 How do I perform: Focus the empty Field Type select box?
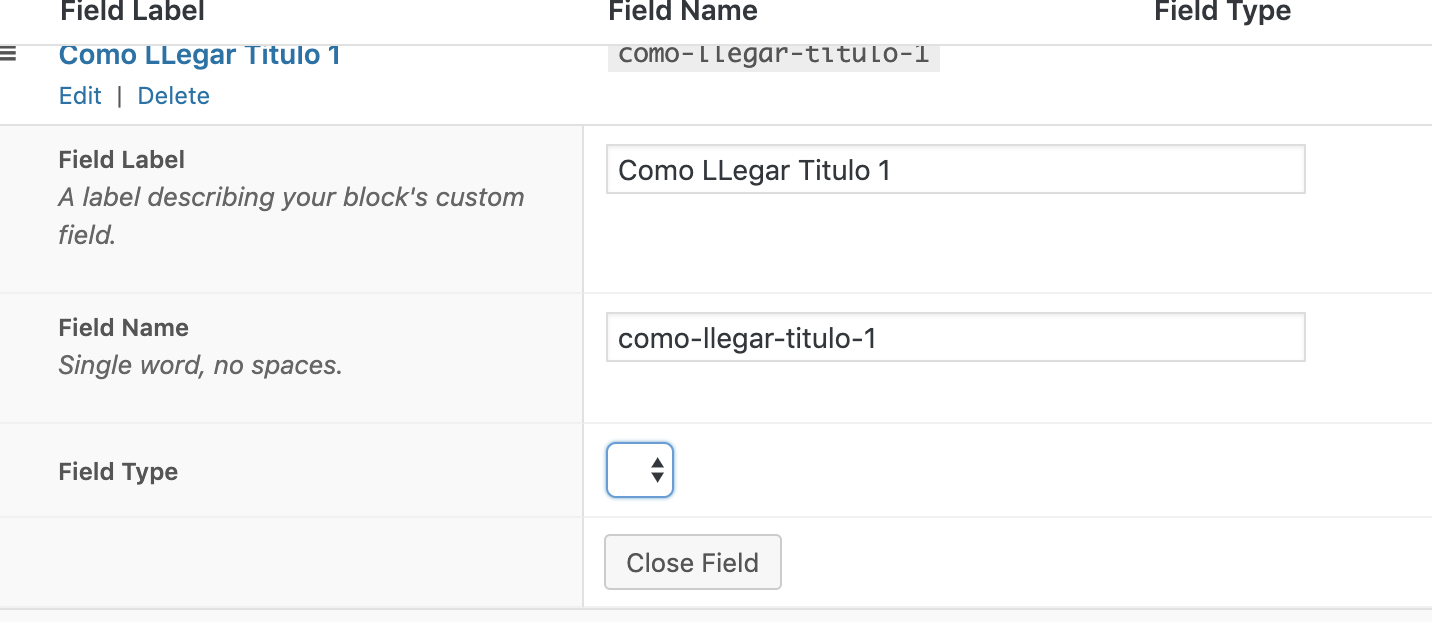pos(639,469)
